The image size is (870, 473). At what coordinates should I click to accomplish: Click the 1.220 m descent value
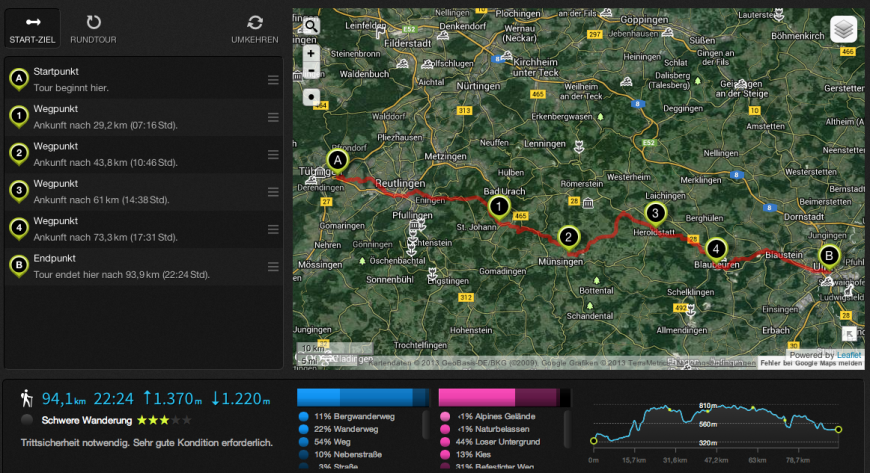[x=241, y=398]
